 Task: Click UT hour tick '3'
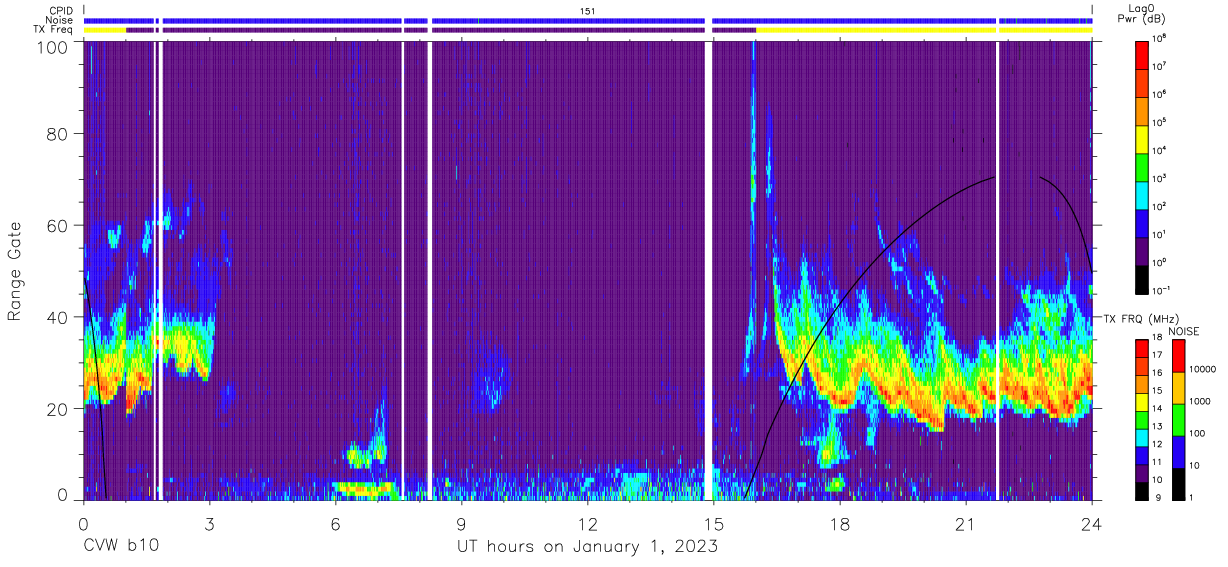tap(209, 522)
